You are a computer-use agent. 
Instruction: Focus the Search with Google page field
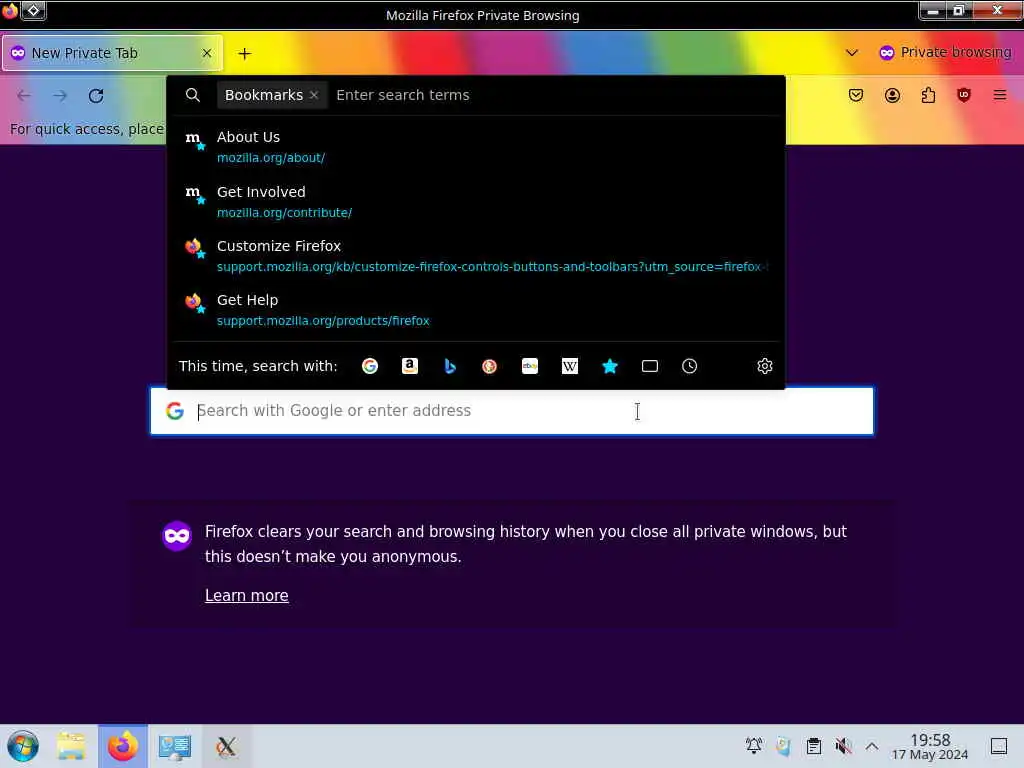[x=512, y=411]
